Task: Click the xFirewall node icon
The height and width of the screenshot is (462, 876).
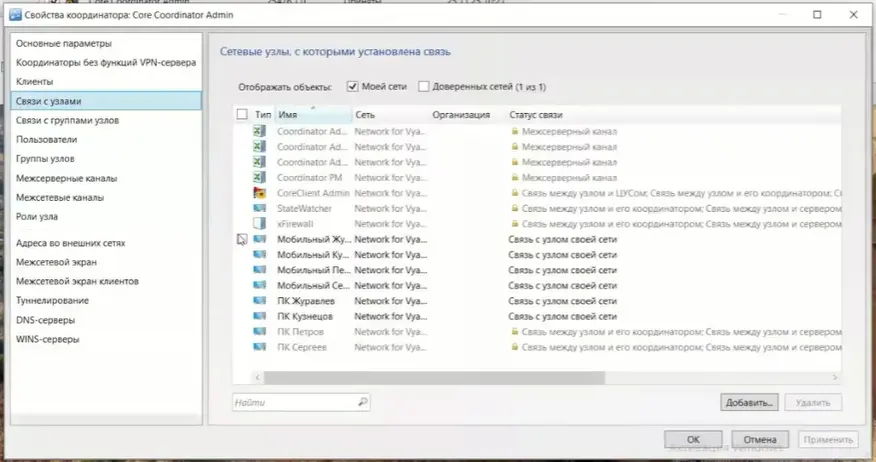Action: [x=259, y=223]
